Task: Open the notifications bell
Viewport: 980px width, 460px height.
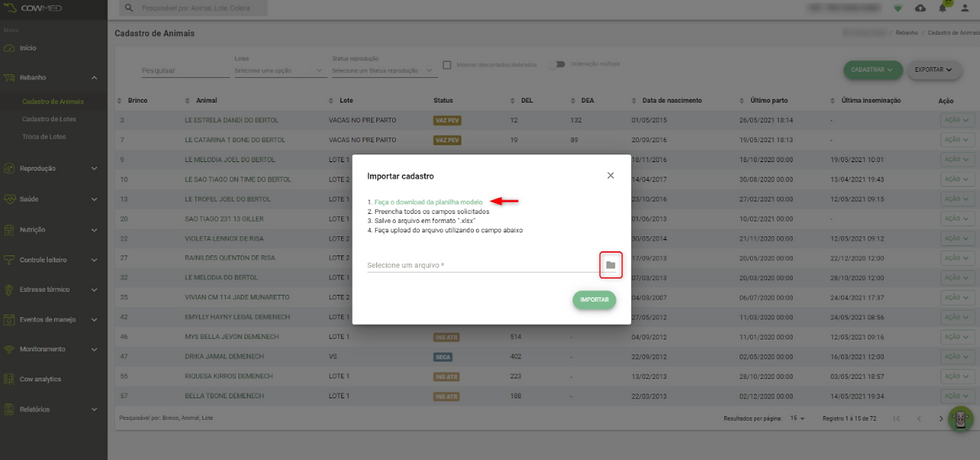Action: (x=942, y=8)
